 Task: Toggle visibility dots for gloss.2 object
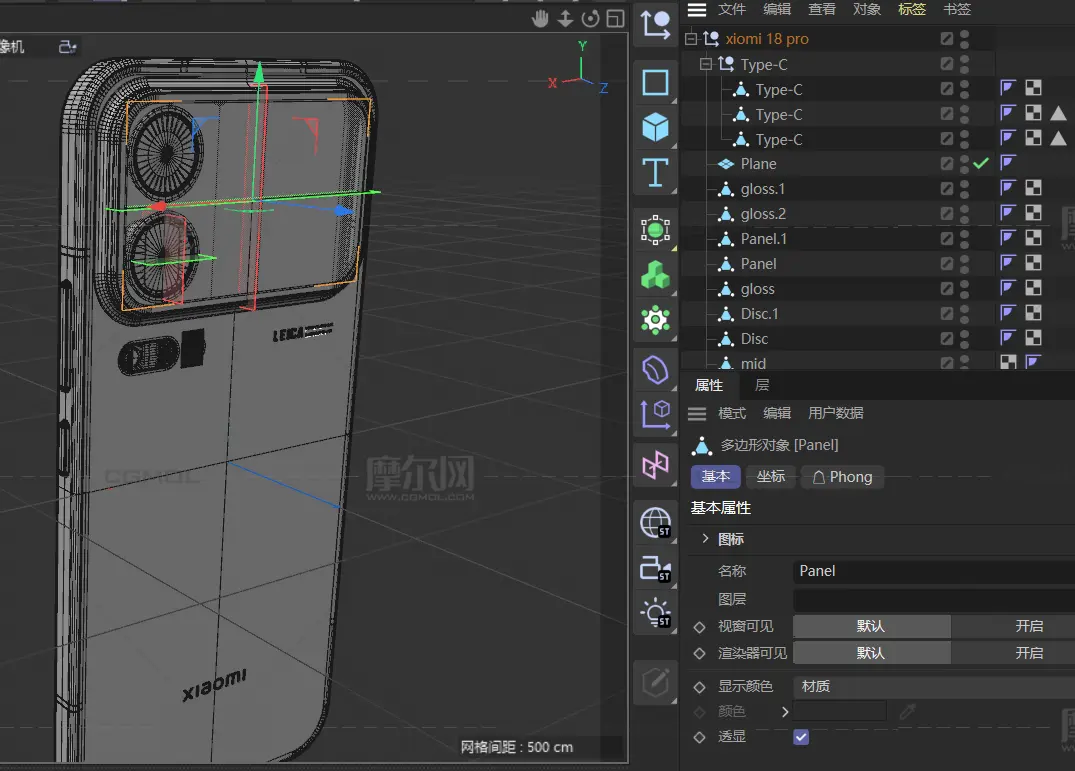coord(965,214)
